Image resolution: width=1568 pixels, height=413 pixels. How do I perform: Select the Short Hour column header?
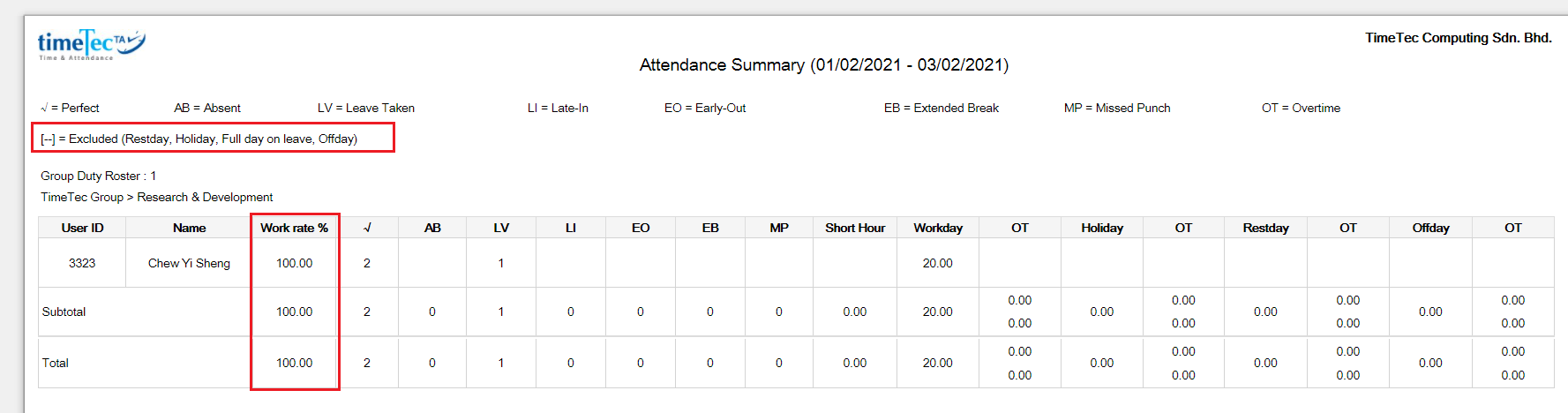click(855, 228)
